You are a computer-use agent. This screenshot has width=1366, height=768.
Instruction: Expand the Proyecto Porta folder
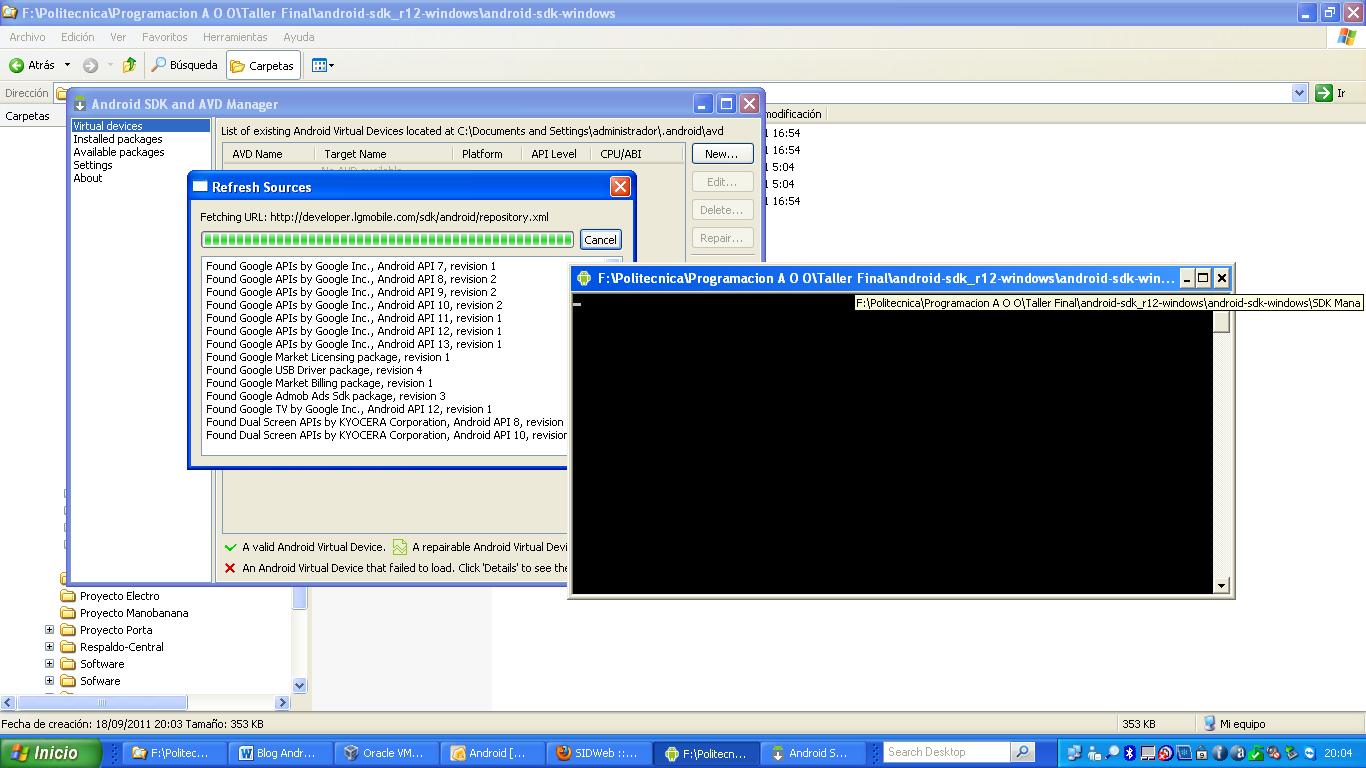click(x=49, y=630)
